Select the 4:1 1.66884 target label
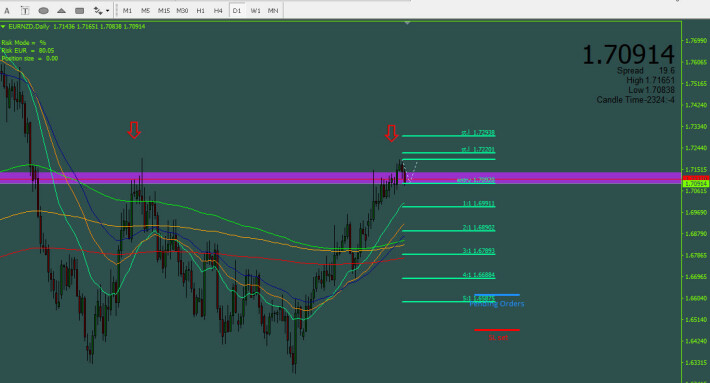 [x=479, y=275]
